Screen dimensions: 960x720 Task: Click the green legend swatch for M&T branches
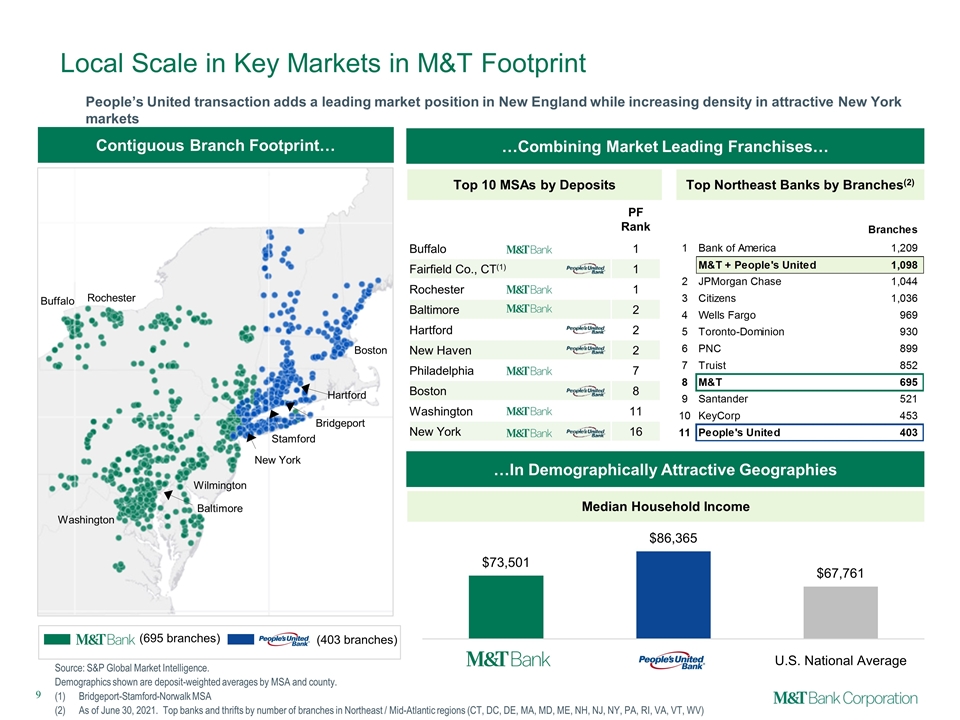pos(57,639)
